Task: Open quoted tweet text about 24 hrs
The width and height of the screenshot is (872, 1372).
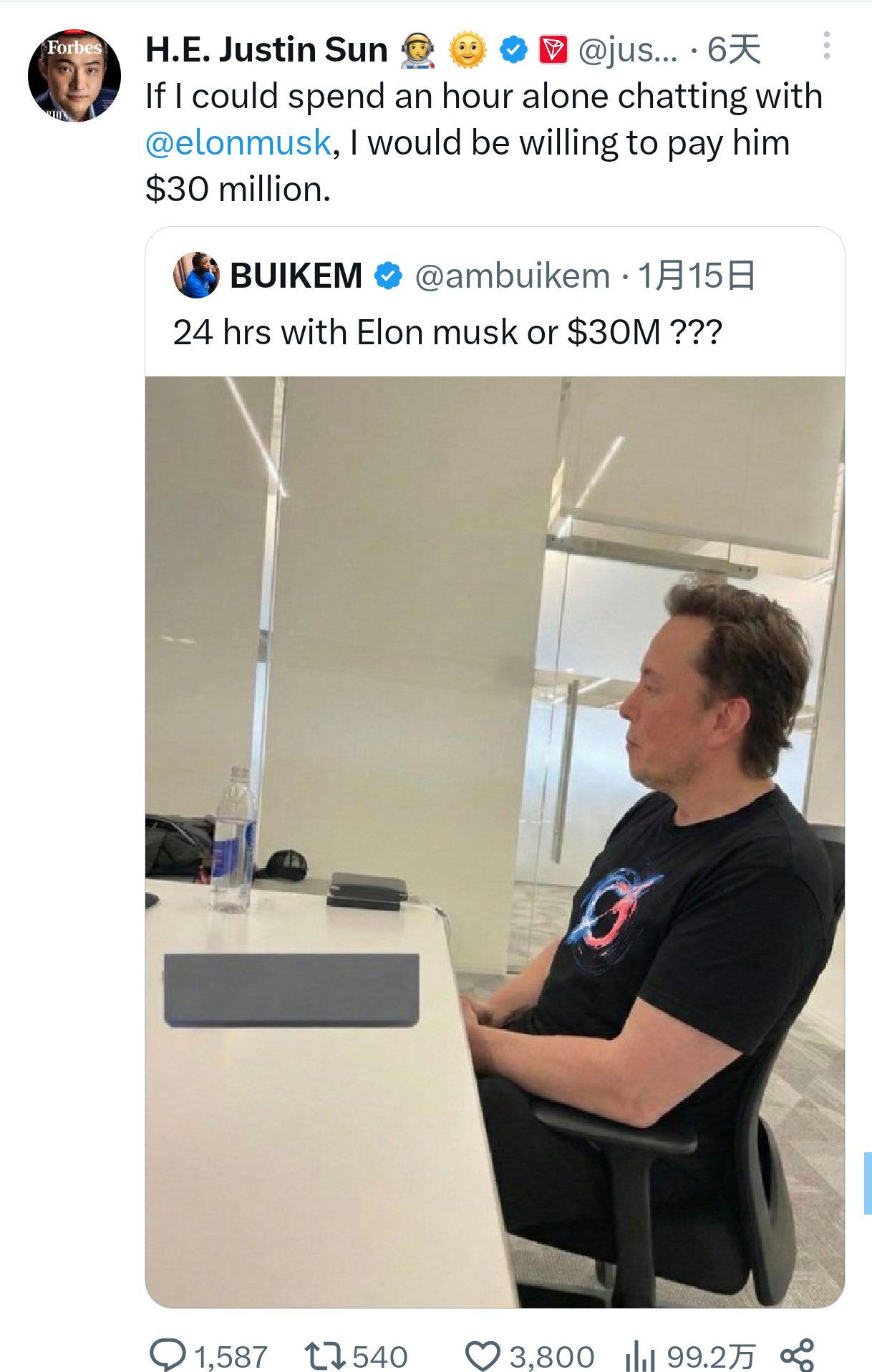Action: pos(447,332)
